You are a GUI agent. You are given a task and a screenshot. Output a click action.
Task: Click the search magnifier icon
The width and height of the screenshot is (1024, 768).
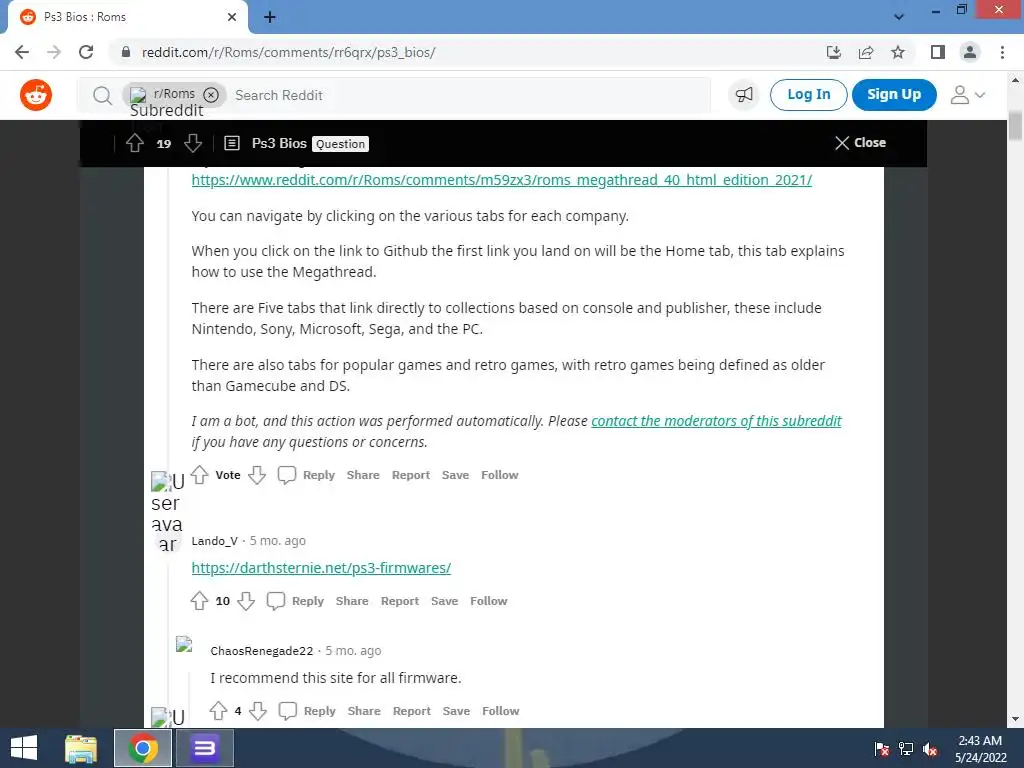[102, 95]
